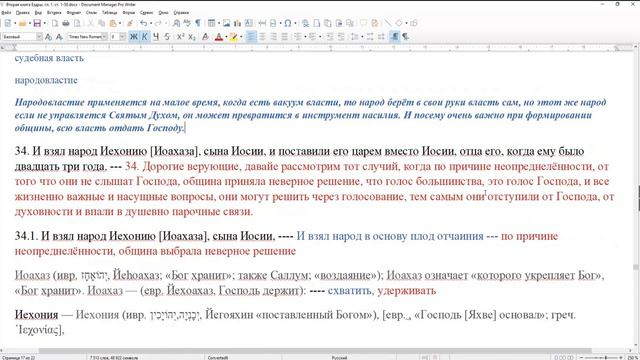This screenshot has width=640, height=360.
Task: Undo the last action
Action: coord(143,23)
